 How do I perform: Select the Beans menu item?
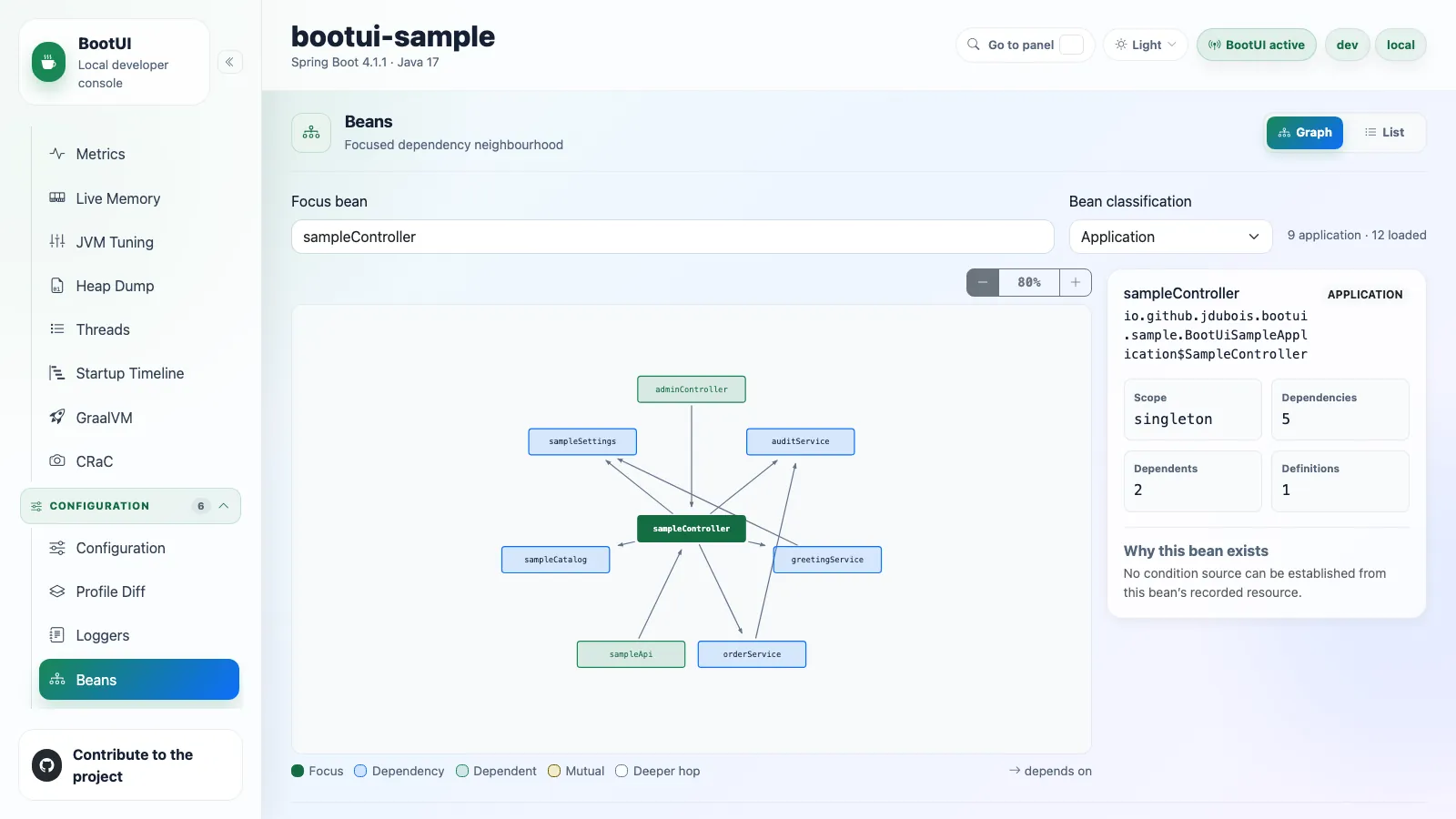[x=139, y=680]
